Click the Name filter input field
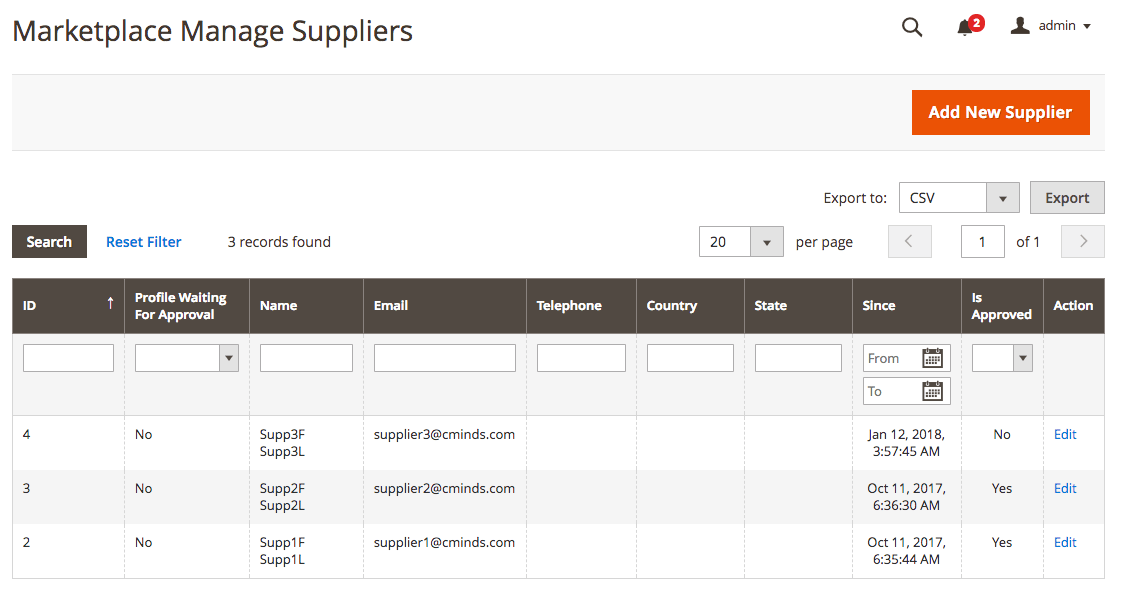Screen dimensions: 1123x599 coord(306,358)
